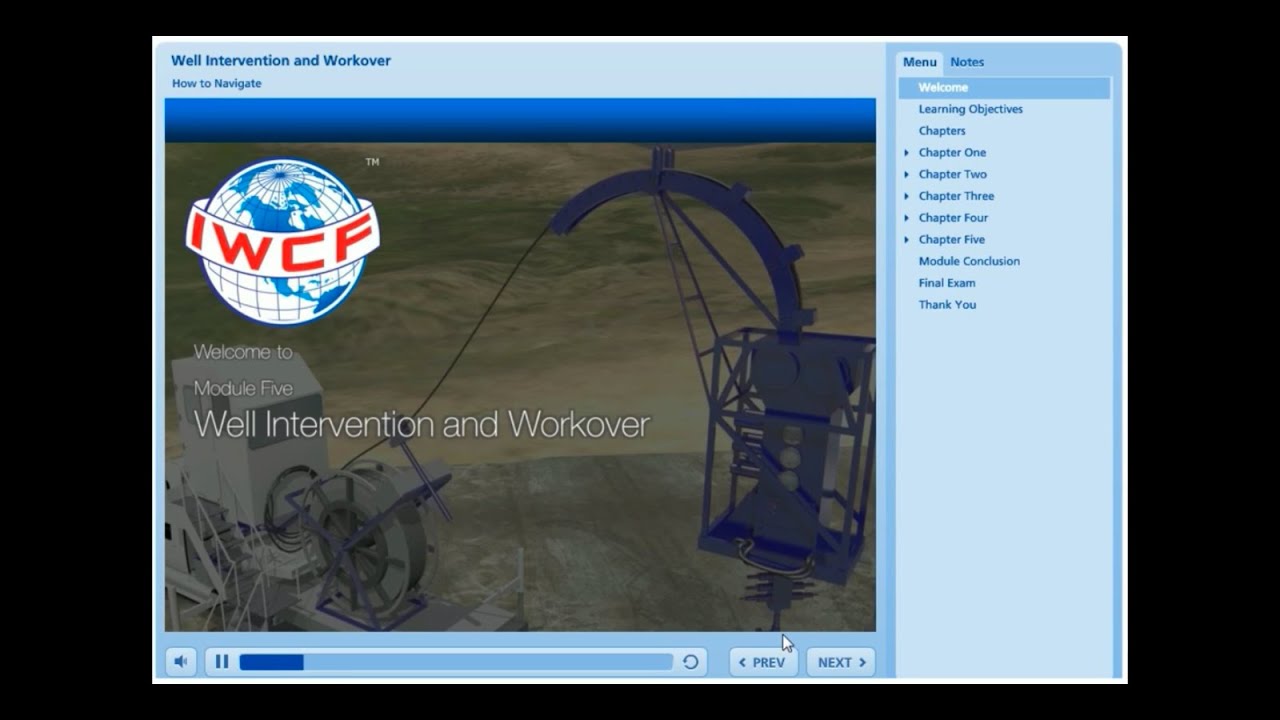Switch to the Menu tab
This screenshot has width=1280, height=720.
pos(920,62)
